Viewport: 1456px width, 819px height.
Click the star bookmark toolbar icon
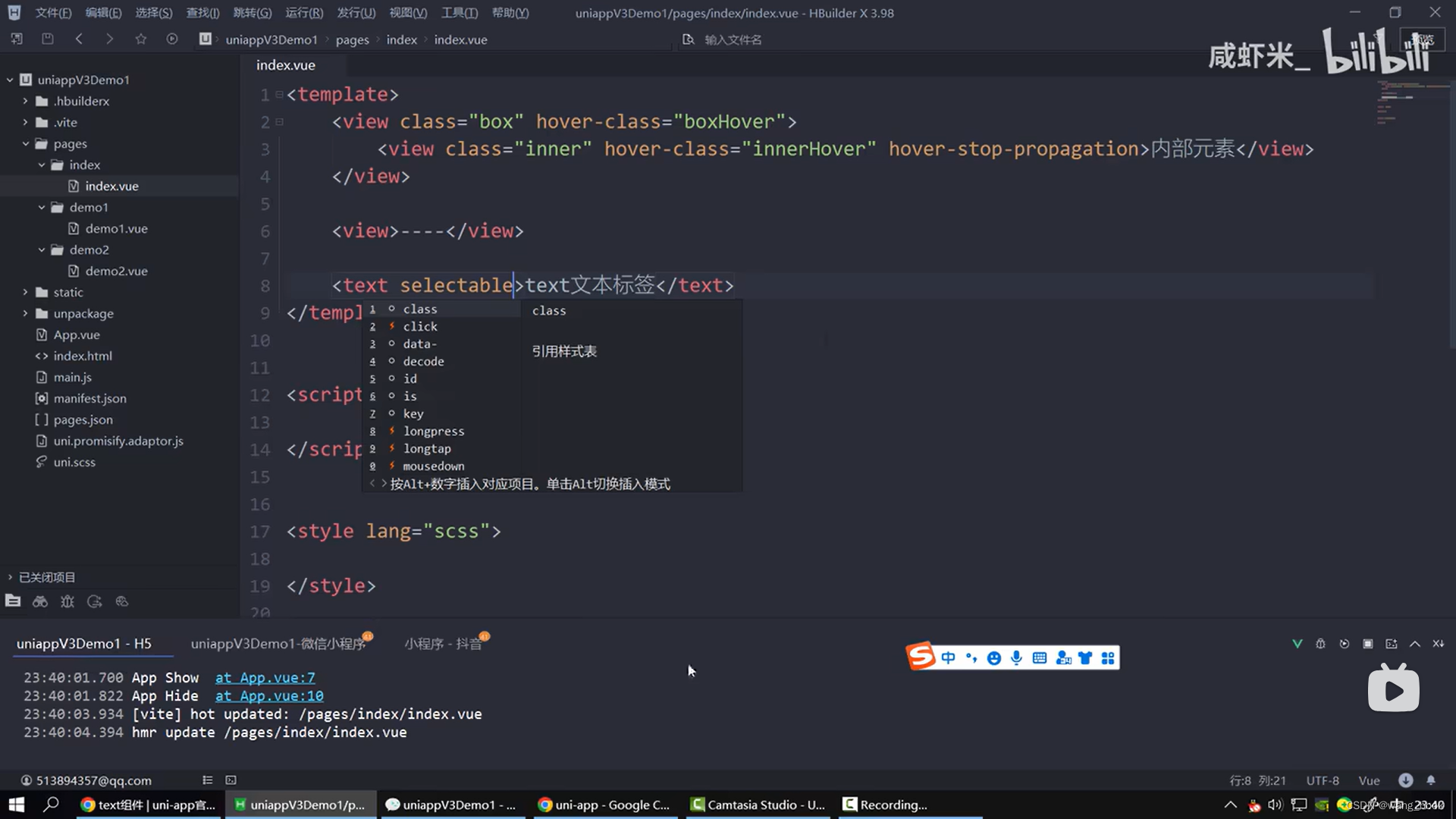[141, 39]
